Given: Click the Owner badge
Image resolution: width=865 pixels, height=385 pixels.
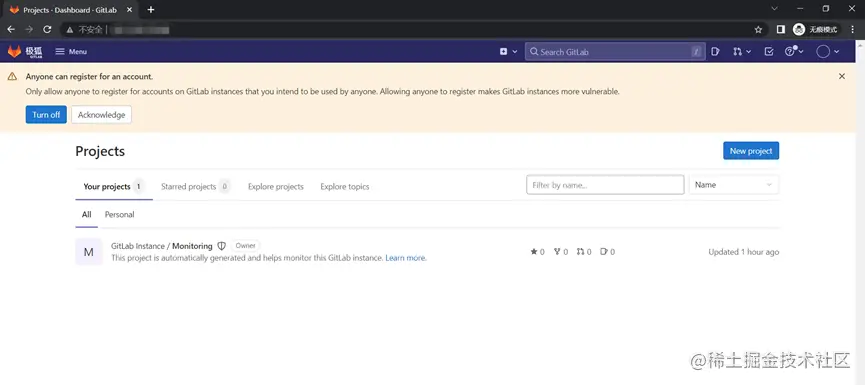Looking at the screenshot, I should (x=245, y=245).
